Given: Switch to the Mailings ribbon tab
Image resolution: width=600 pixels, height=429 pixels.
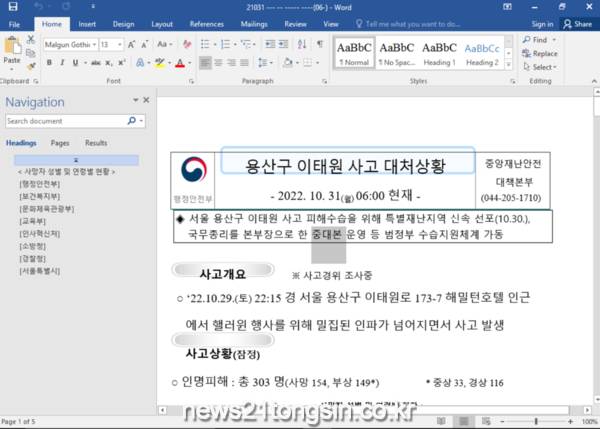Looking at the screenshot, I should coord(253,23).
